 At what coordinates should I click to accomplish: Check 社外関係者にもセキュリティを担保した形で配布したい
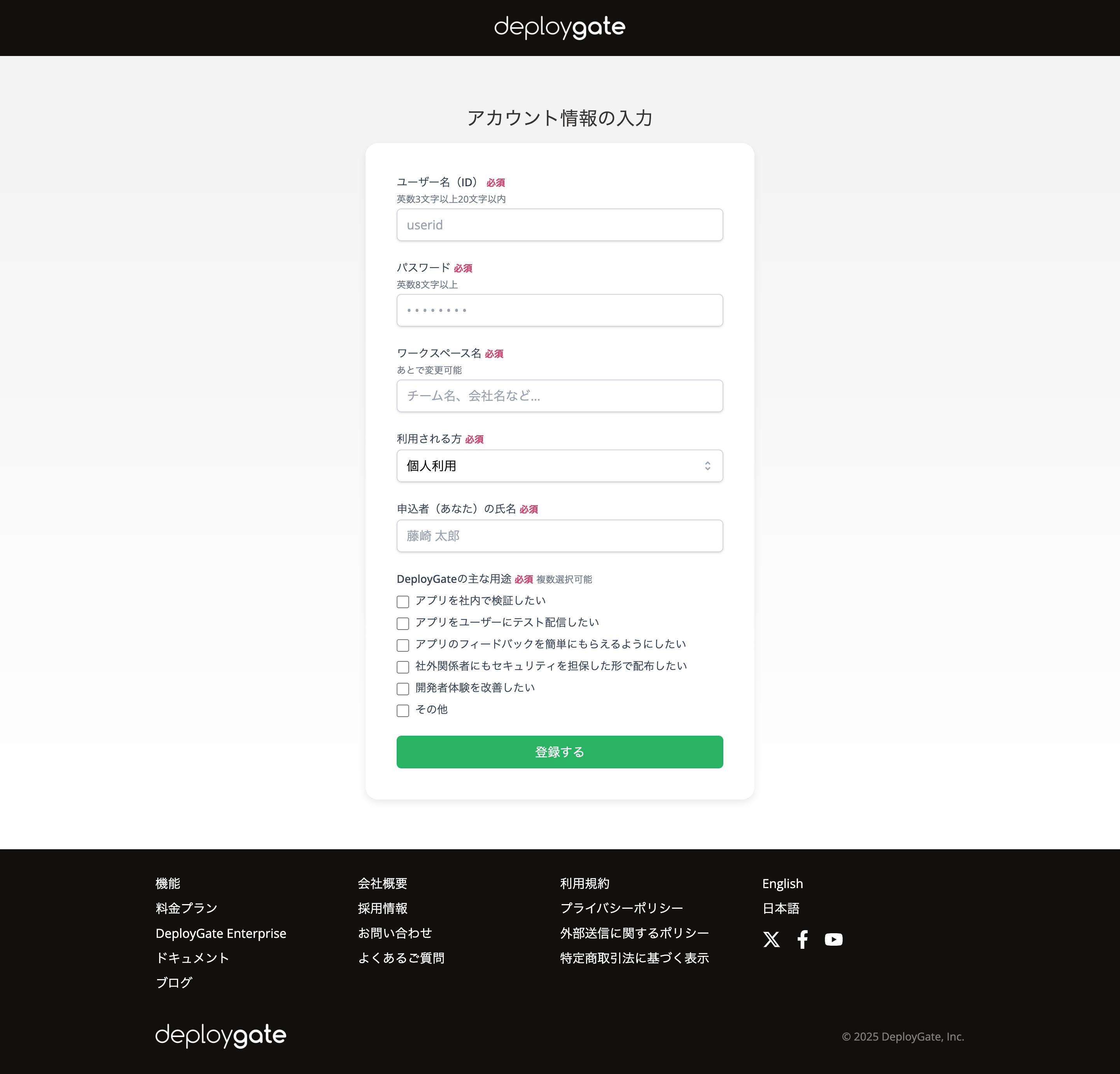pyautogui.click(x=403, y=666)
